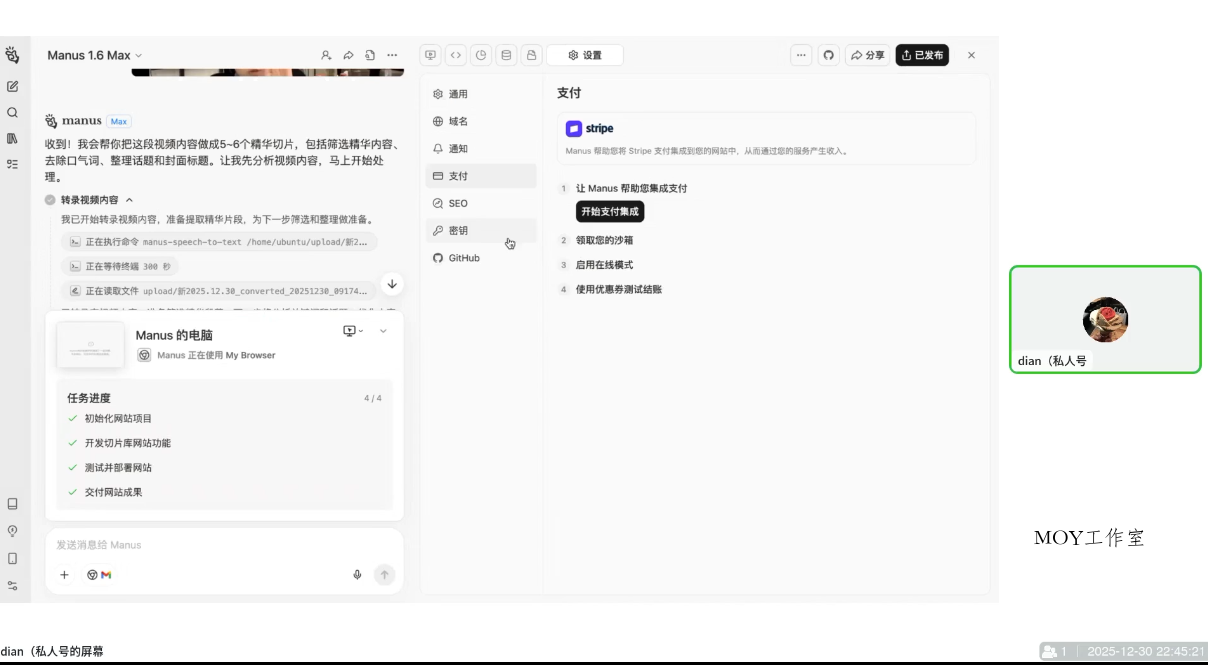Click the database icon in the toolbar

(x=506, y=55)
